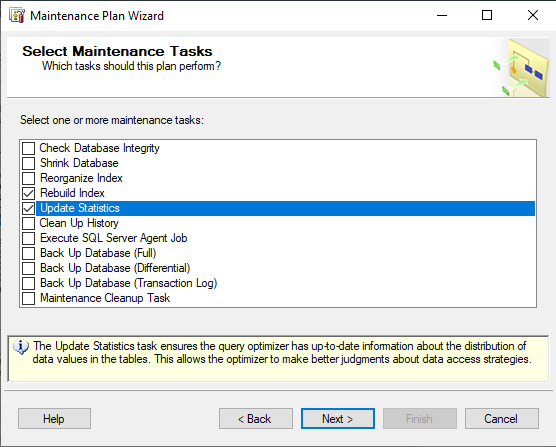Viewport: 556px width, 447px height.
Task: Enable Back Up Database (Differential) checkbox
Action: pyautogui.click(x=29, y=268)
